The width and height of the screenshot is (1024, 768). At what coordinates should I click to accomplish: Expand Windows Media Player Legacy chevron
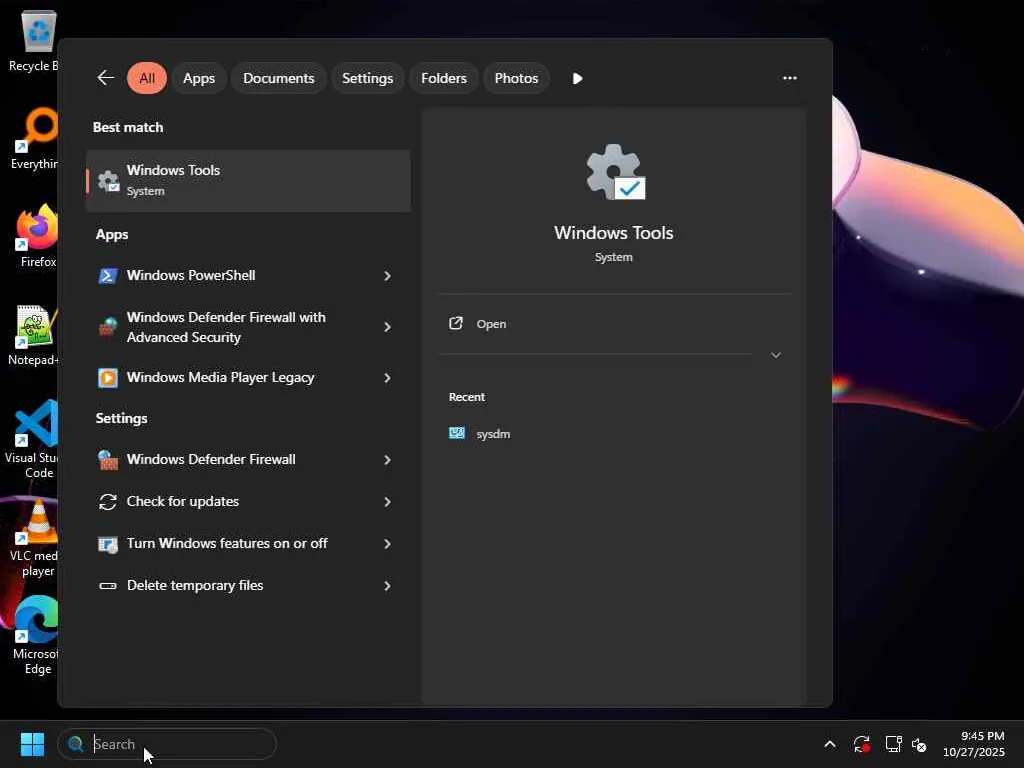coord(387,377)
